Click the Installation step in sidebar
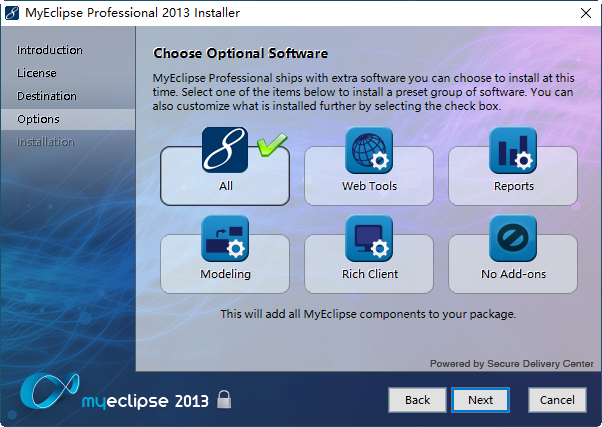Viewport: 602px width, 427px height. (x=46, y=142)
